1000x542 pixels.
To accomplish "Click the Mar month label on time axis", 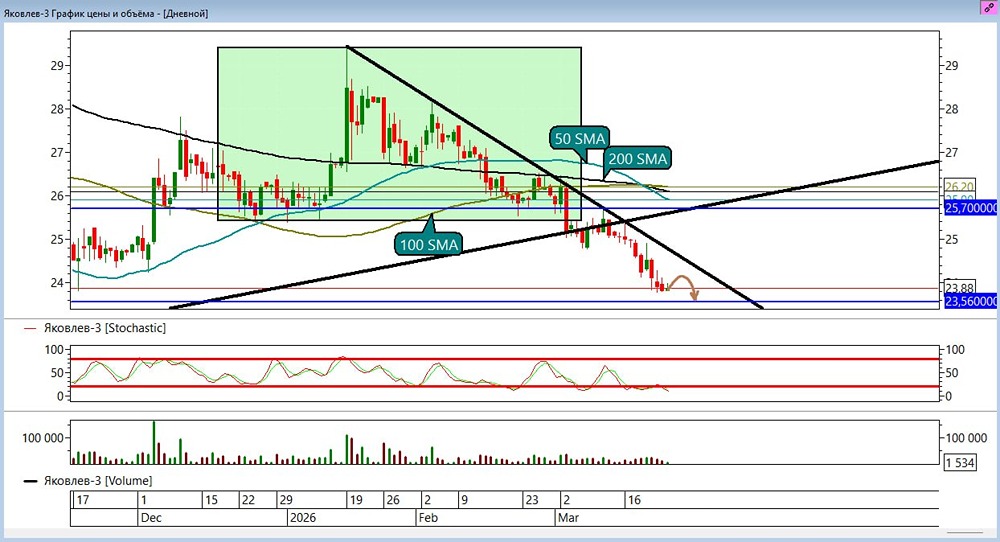I will pyautogui.click(x=568, y=517).
